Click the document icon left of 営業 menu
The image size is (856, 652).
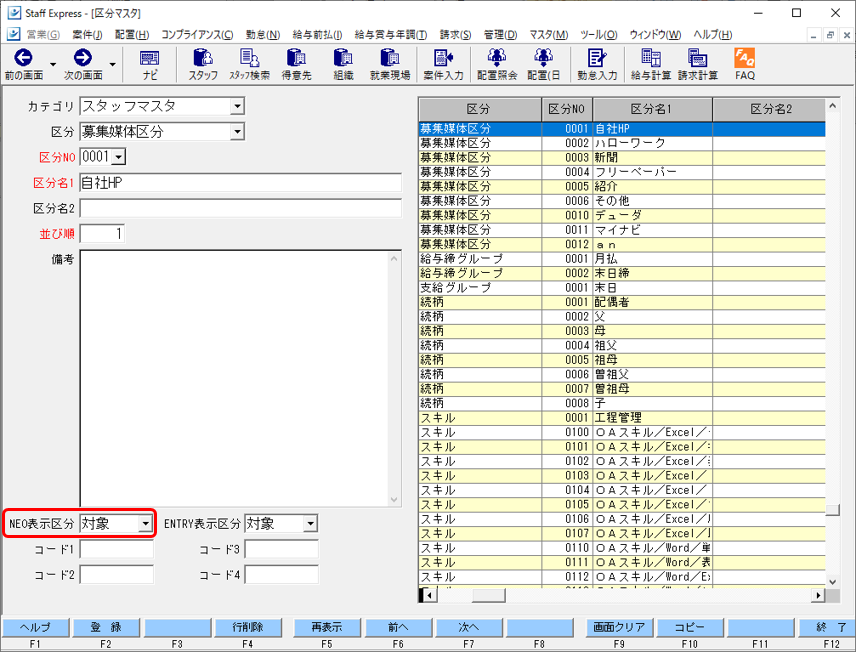[x=14, y=34]
